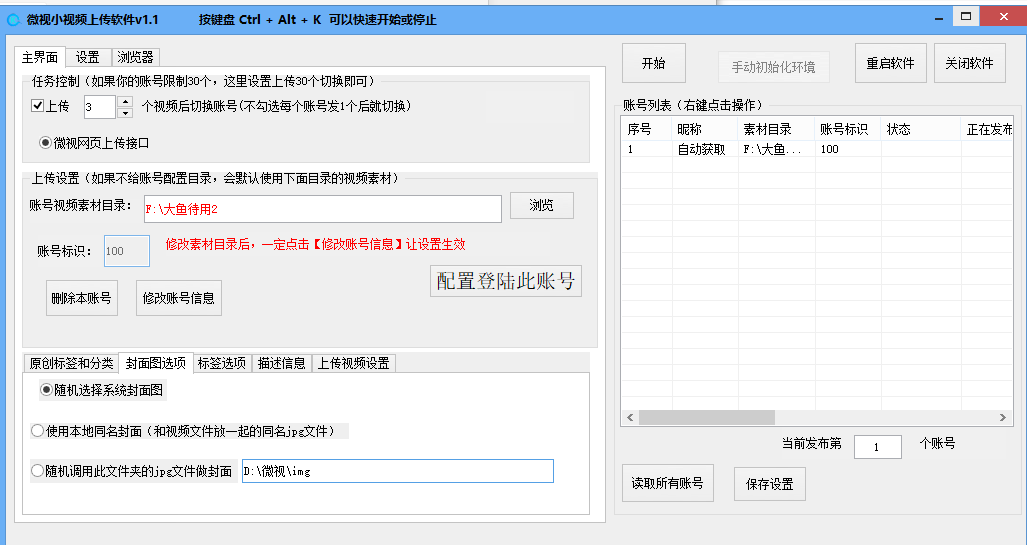
Task: Click the upload count number field
Action: point(100,107)
